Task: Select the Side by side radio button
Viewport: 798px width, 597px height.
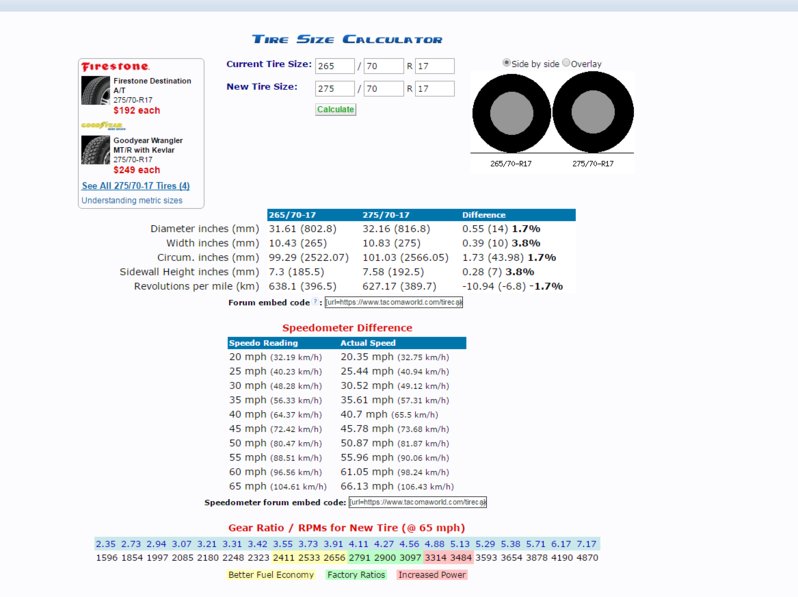Action: coord(506,63)
